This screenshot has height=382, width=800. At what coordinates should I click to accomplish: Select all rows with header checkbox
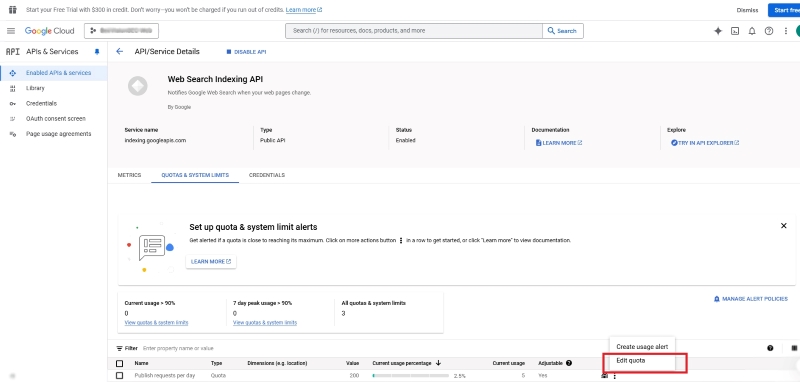tap(119, 364)
